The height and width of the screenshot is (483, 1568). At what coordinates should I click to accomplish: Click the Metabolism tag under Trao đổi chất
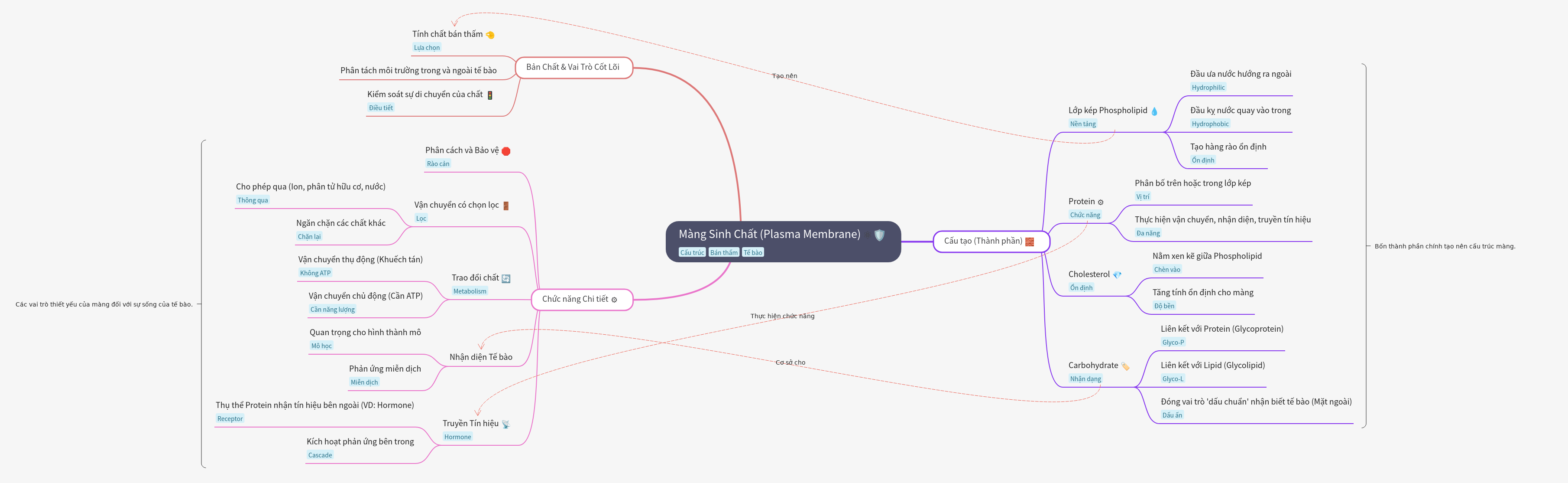pos(469,291)
